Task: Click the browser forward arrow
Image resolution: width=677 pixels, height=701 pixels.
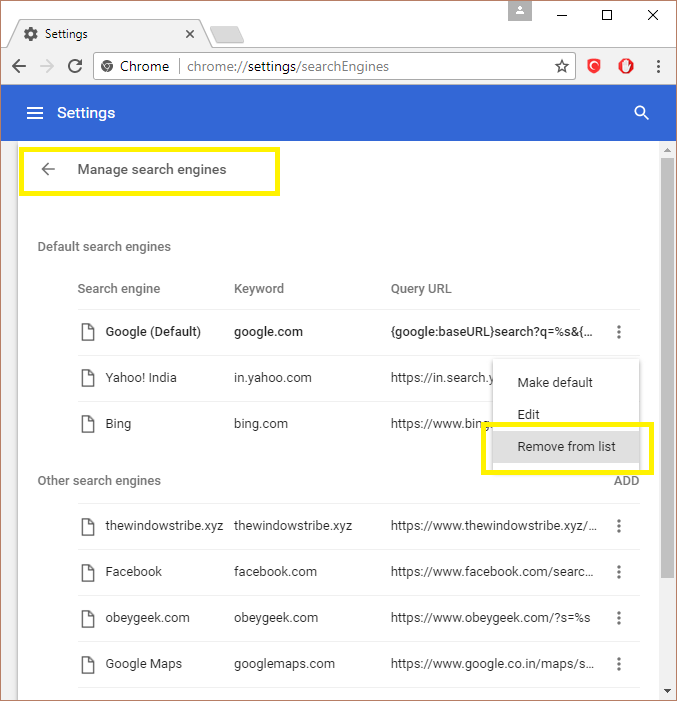Action: click(x=47, y=66)
